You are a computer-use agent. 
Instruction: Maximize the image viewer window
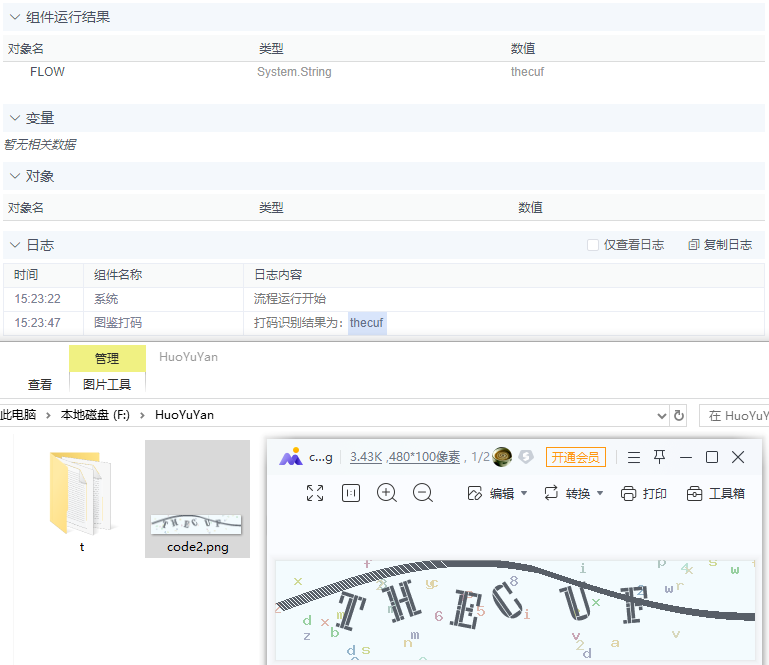tap(712, 457)
